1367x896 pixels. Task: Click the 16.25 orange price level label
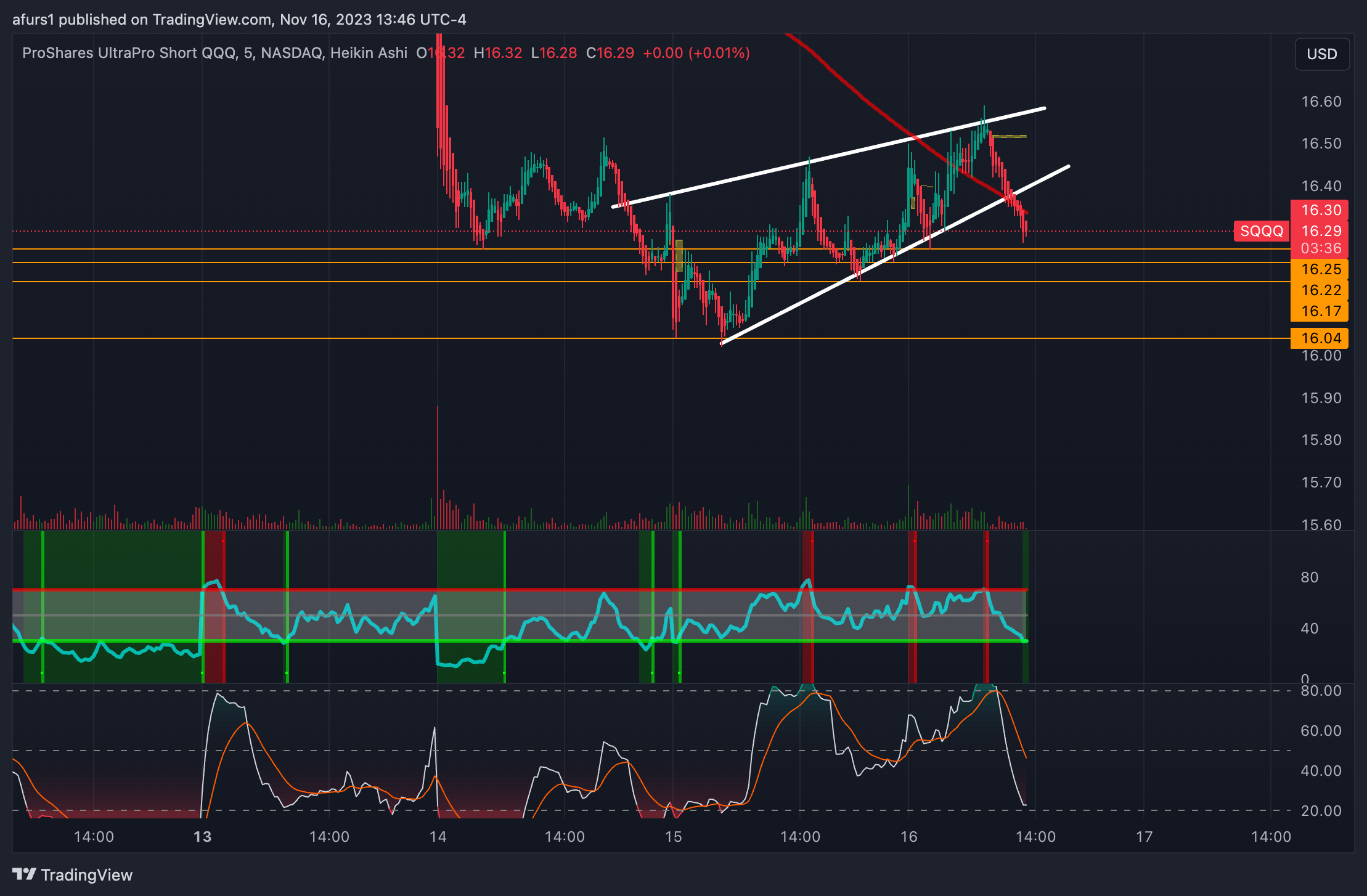pos(1320,269)
